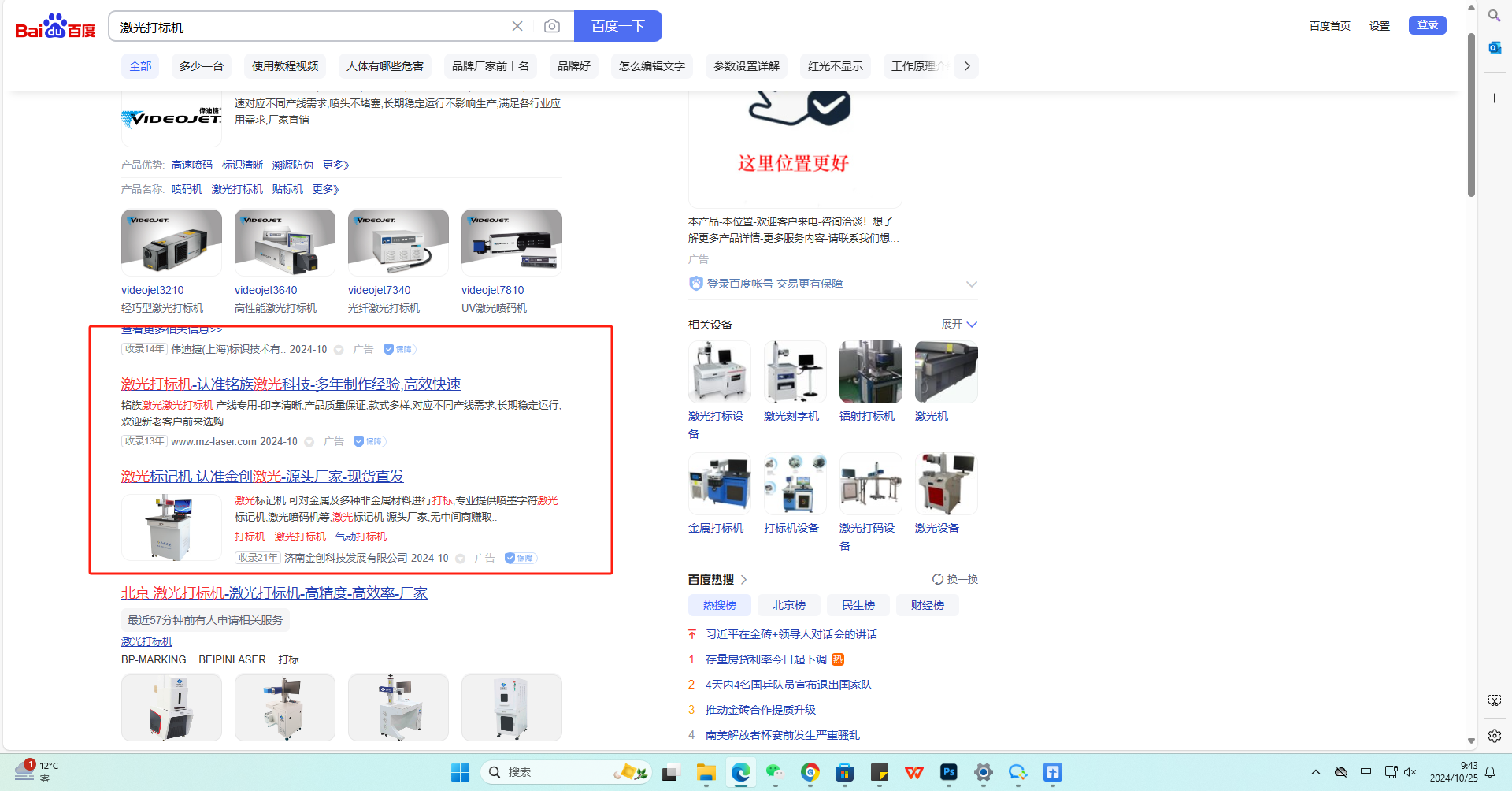This screenshot has width=1512, height=791.
Task: Open the 北京 激光打标机 result link
Action: pos(274,592)
